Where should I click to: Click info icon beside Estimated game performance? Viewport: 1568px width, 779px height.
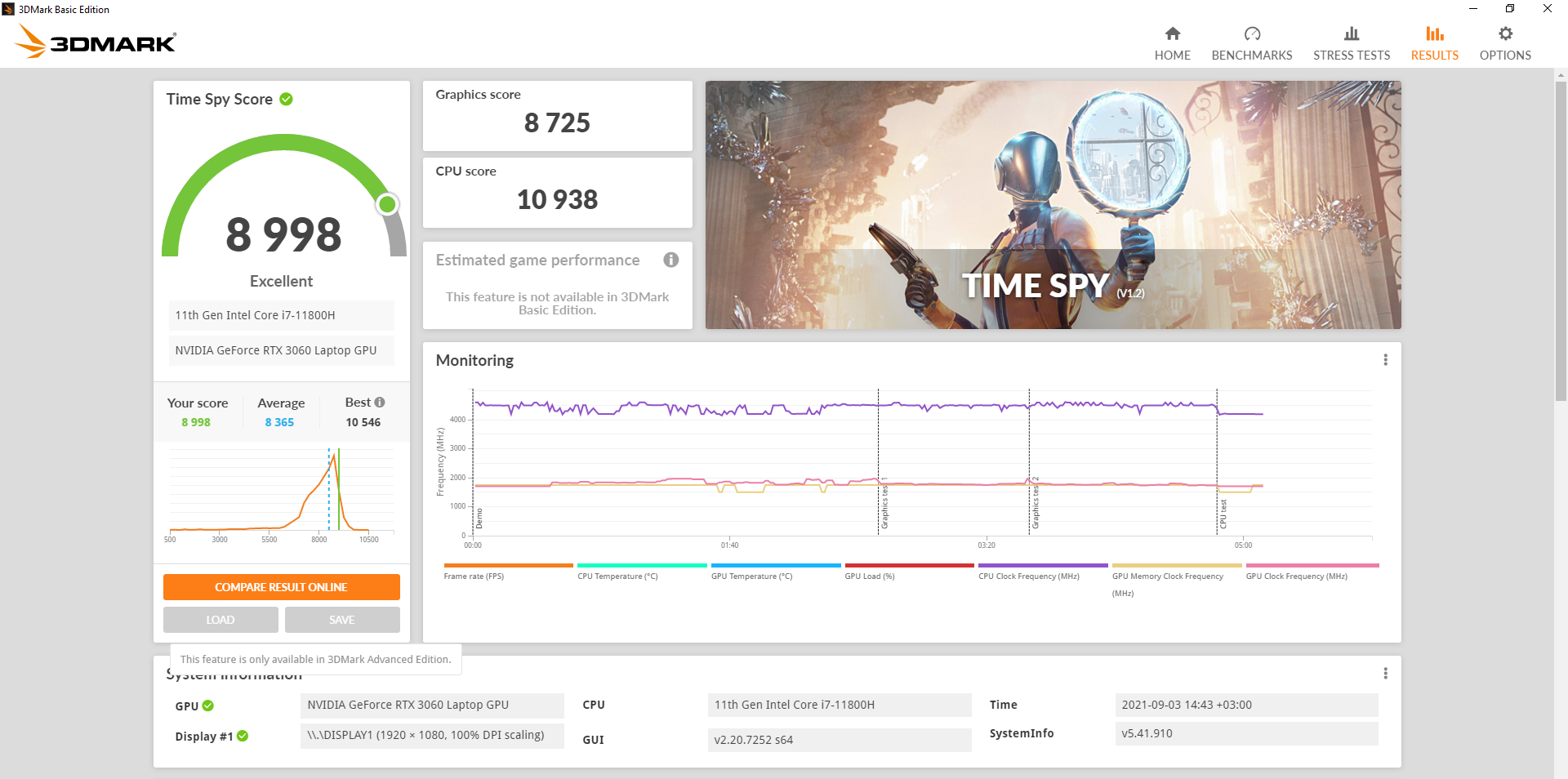(x=671, y=260)
